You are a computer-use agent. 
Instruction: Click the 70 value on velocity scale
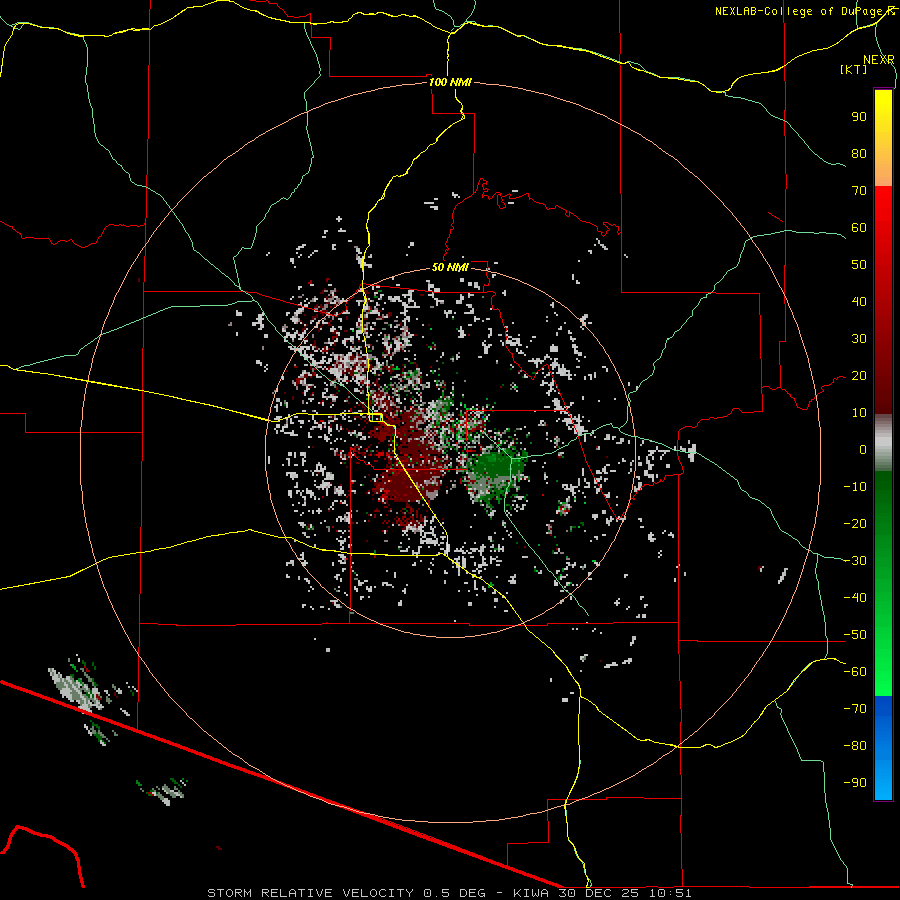point(859,191)
